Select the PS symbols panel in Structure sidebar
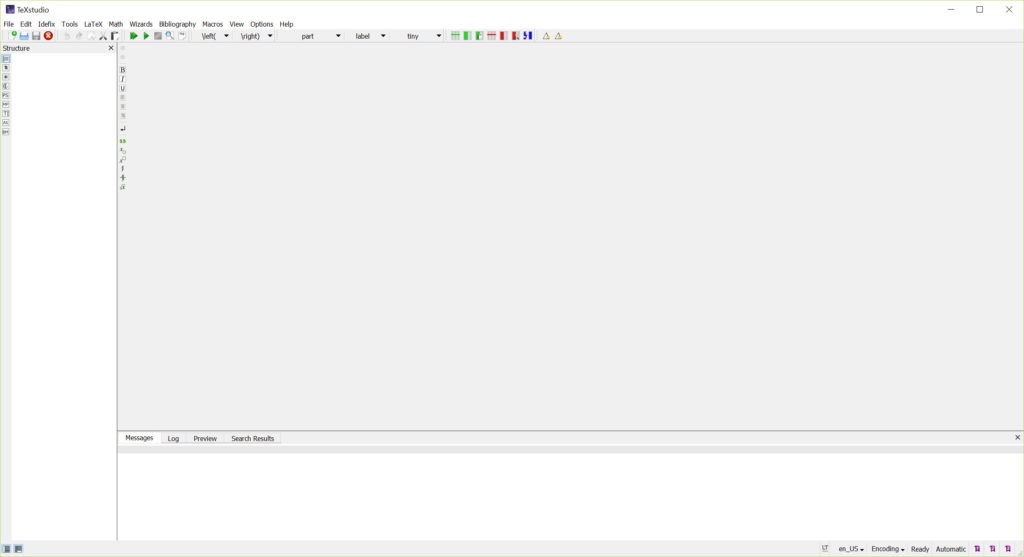Screen dimensions: 1024x557 click(6, 95)
